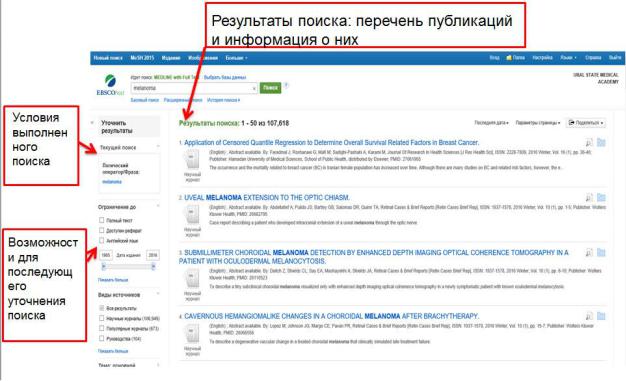Switch to Базовый поиск link

coord(145,100)
